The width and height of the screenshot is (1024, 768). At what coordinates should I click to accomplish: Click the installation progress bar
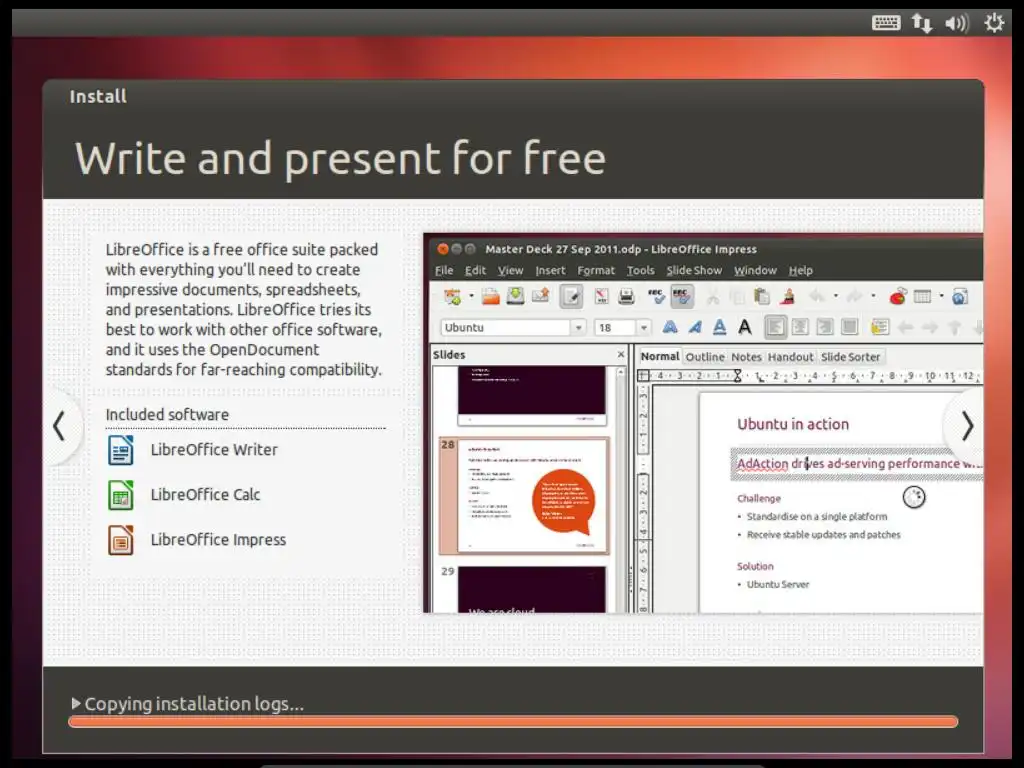point(513,722)
